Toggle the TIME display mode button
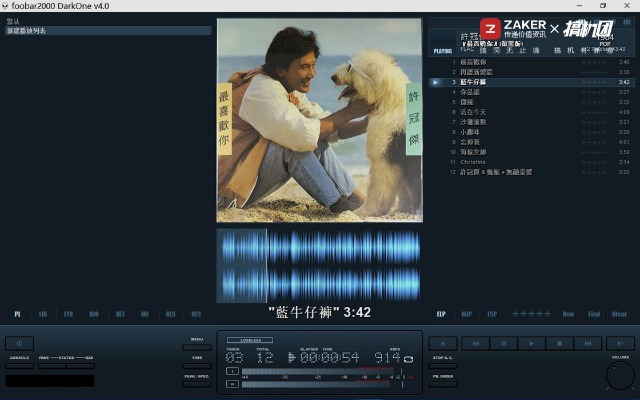This screenshot has height=400, width=640. (x=197, y=366)
